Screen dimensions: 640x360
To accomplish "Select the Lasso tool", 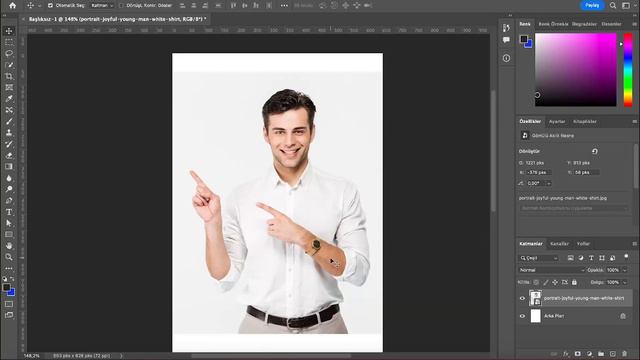I will click(x=9, y=53).
